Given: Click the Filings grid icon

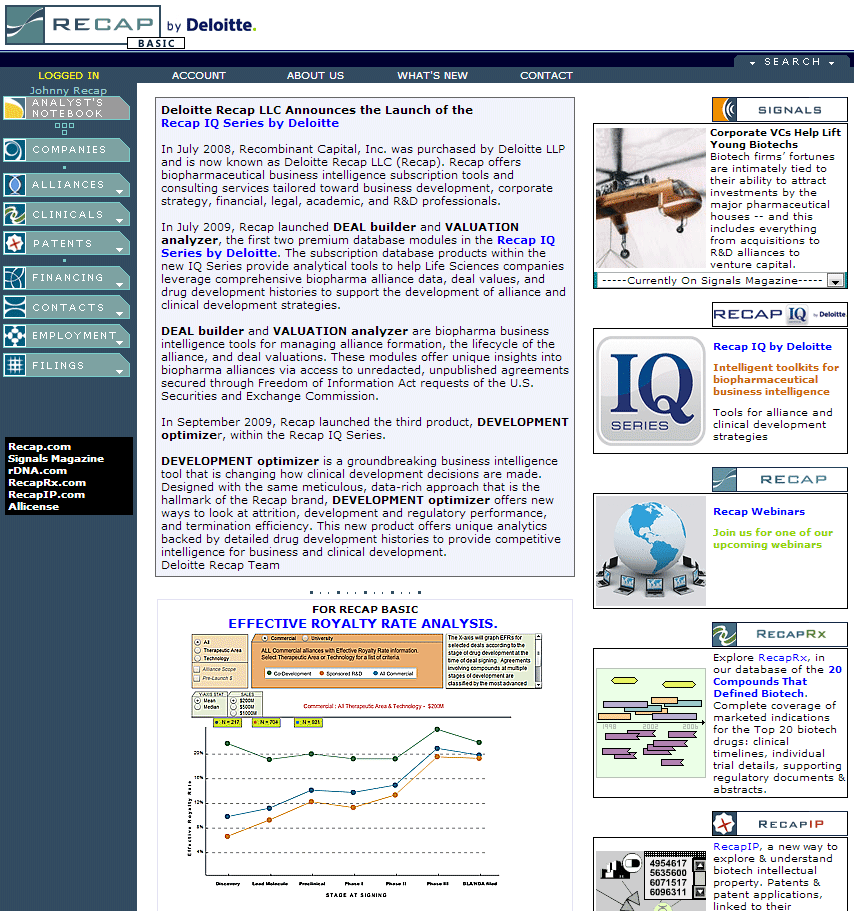Looking at the screenshot, I should [x=14, y=366].
